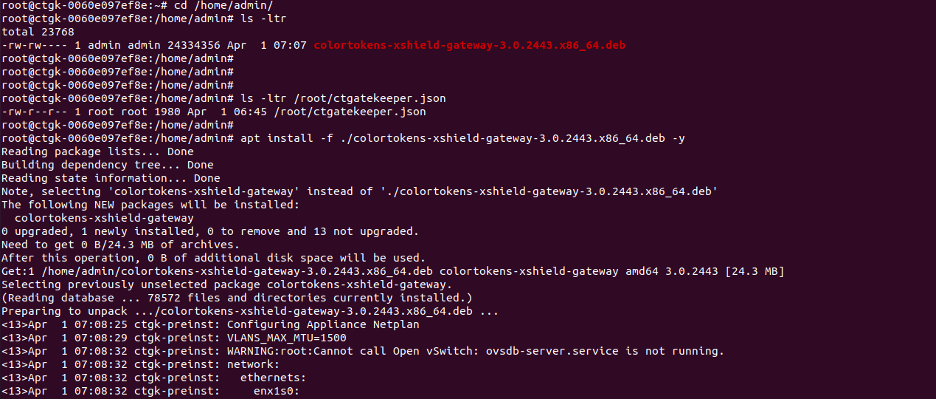Click the 'Note, selecting' message line
The image size is (936, 400).
coord(359,190)
